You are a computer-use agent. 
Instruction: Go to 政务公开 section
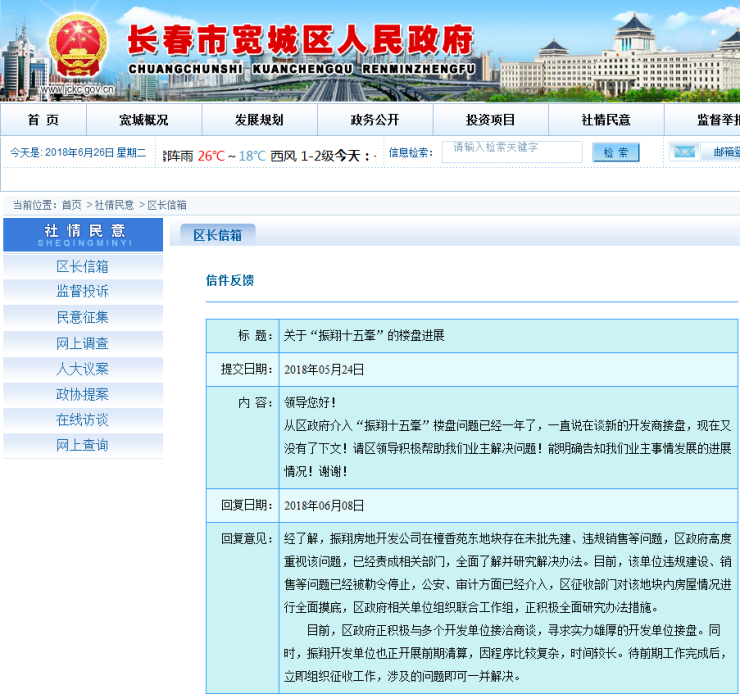[374, 120]
